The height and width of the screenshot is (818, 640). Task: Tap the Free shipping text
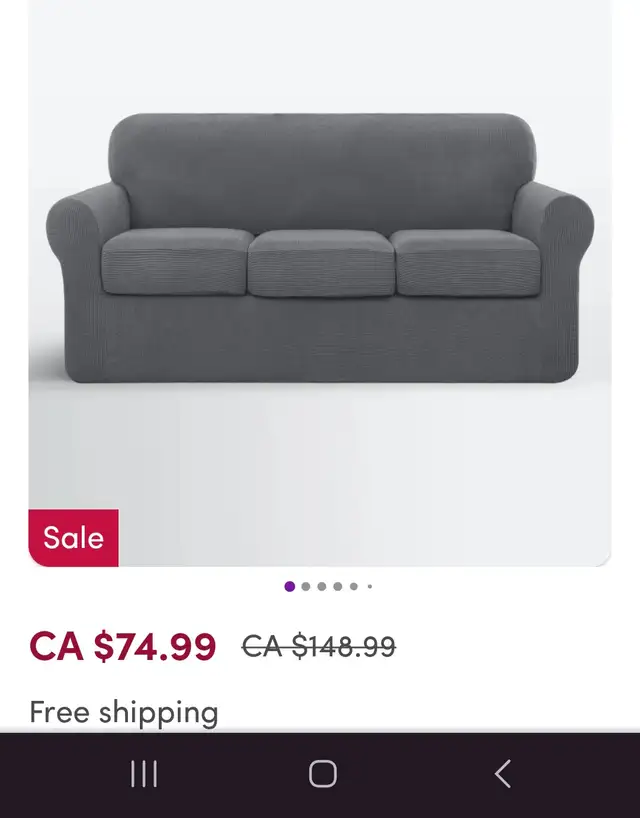pyautogui.click(x=124, y=713)
